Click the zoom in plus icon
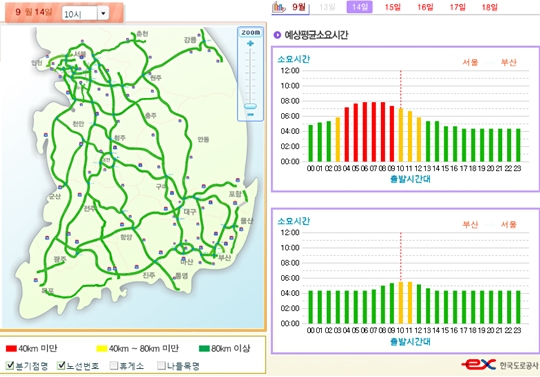This screenshot has width=540, height=377. (250, 44)
